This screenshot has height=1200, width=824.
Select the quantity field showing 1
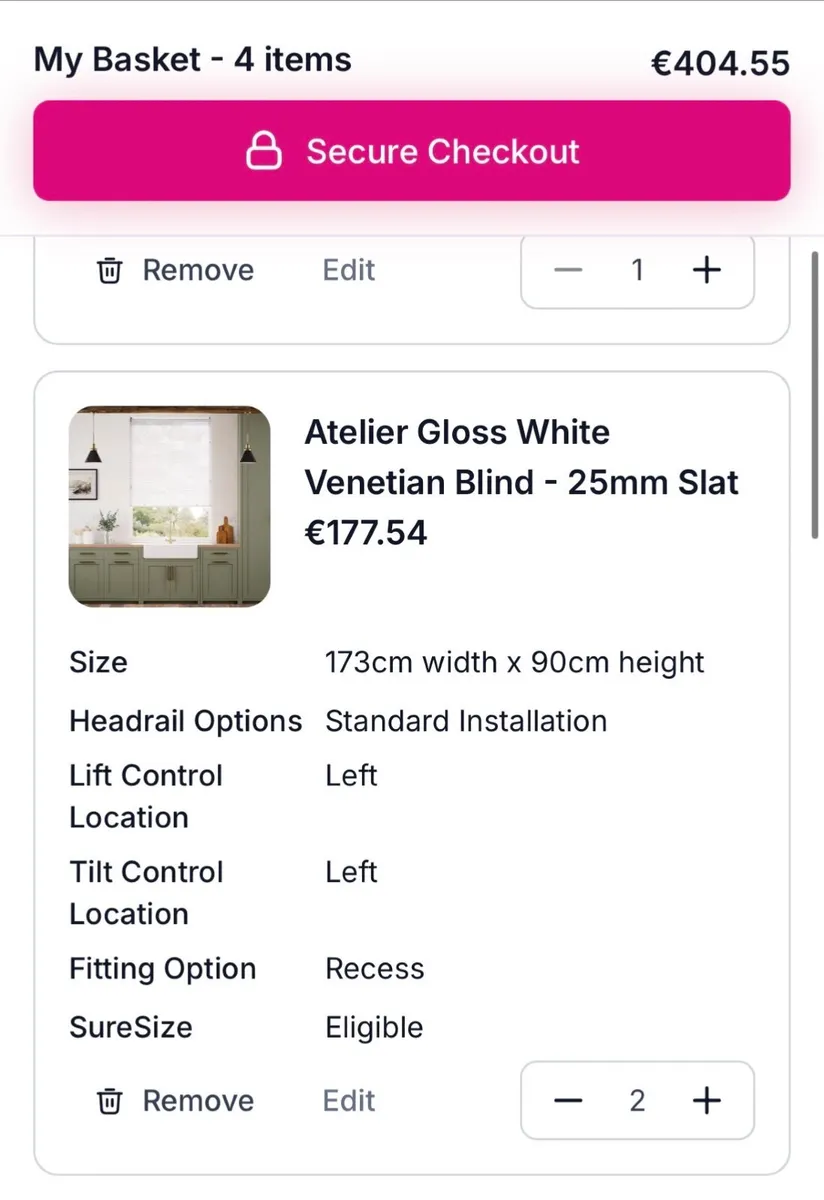(x=637, y=270)
